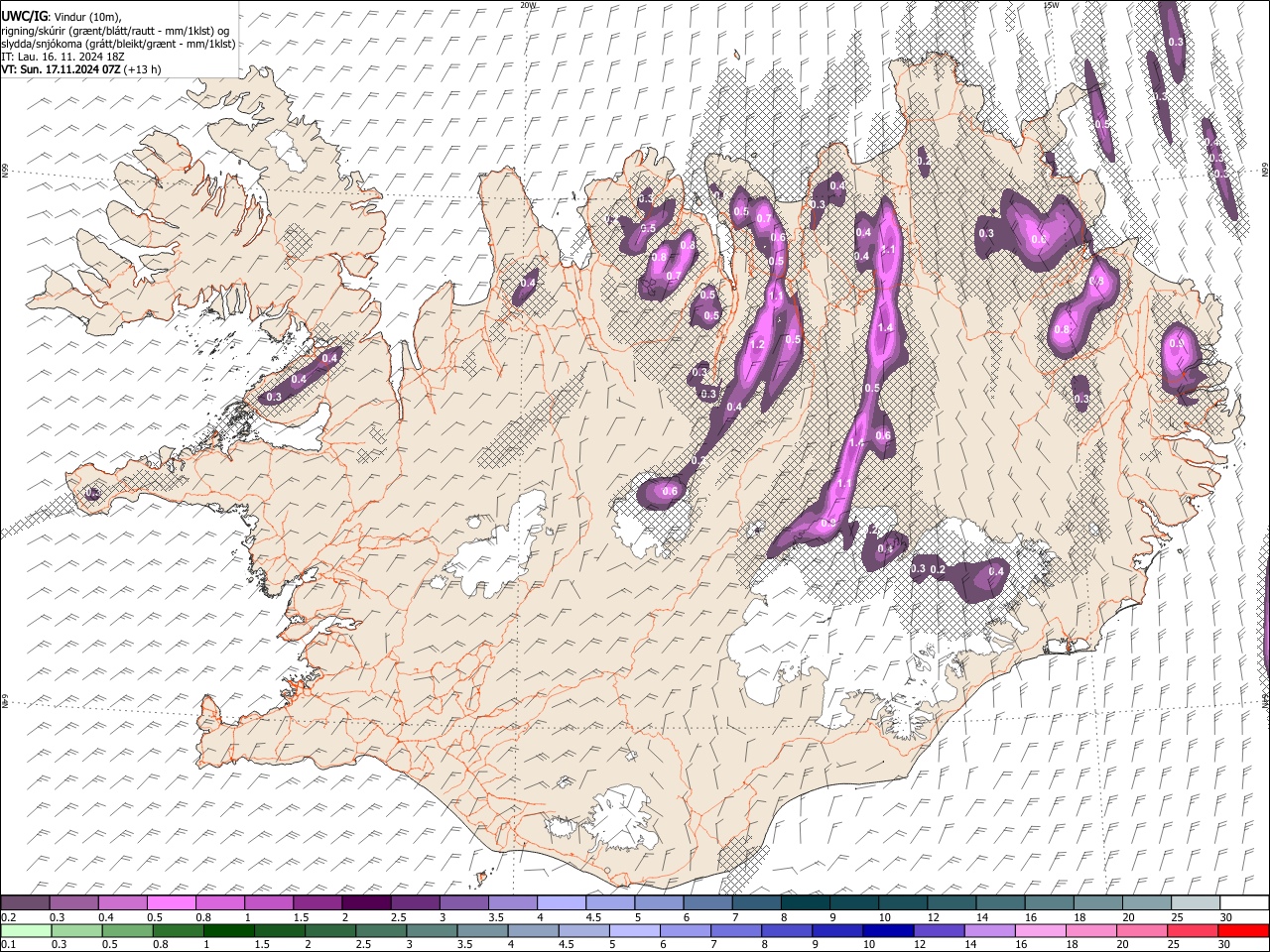Click the snow-scale swatch between 0.2 and 0.3
Screen dimensions: 1270x952
point(25,903)
